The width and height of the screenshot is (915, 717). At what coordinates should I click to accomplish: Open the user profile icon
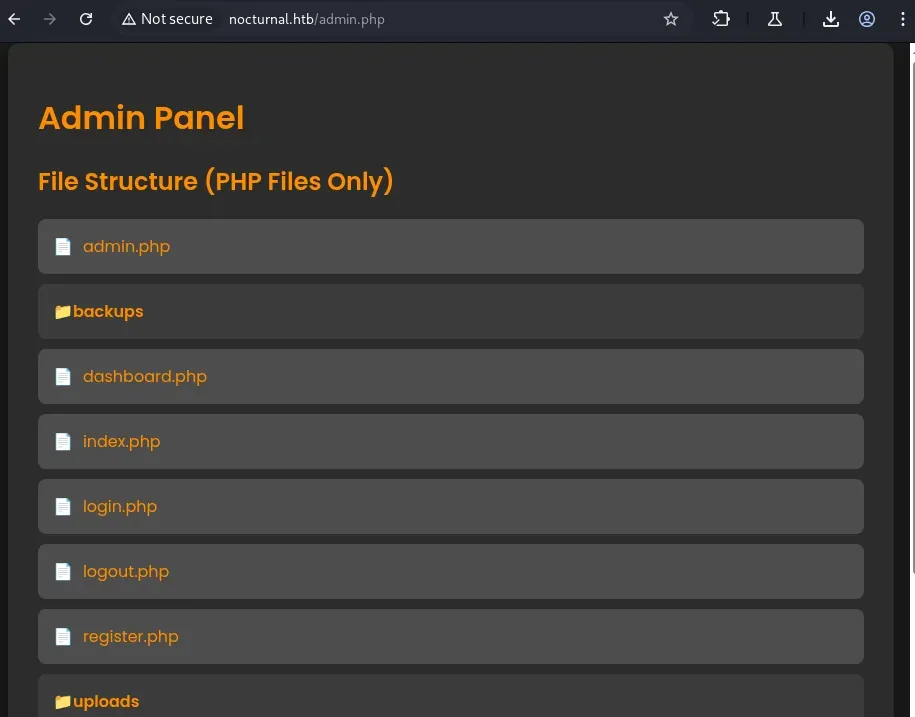tap(867, 19)
